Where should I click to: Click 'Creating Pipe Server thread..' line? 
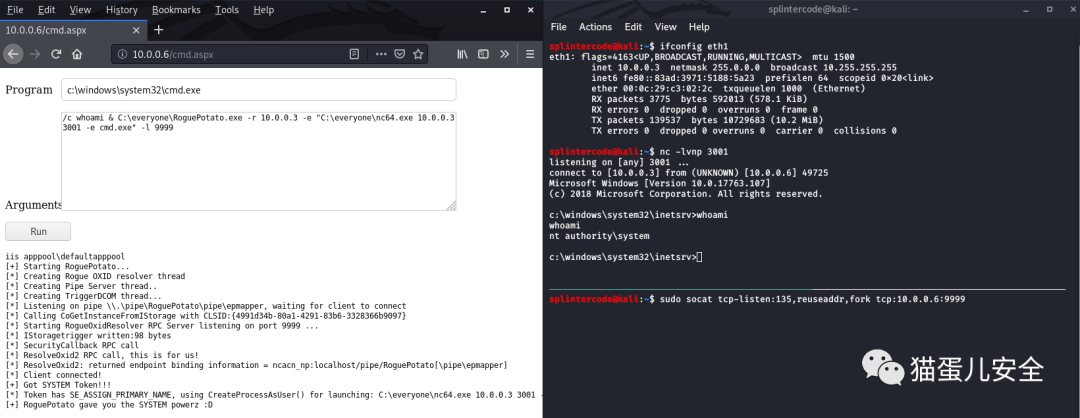[81, 286]
